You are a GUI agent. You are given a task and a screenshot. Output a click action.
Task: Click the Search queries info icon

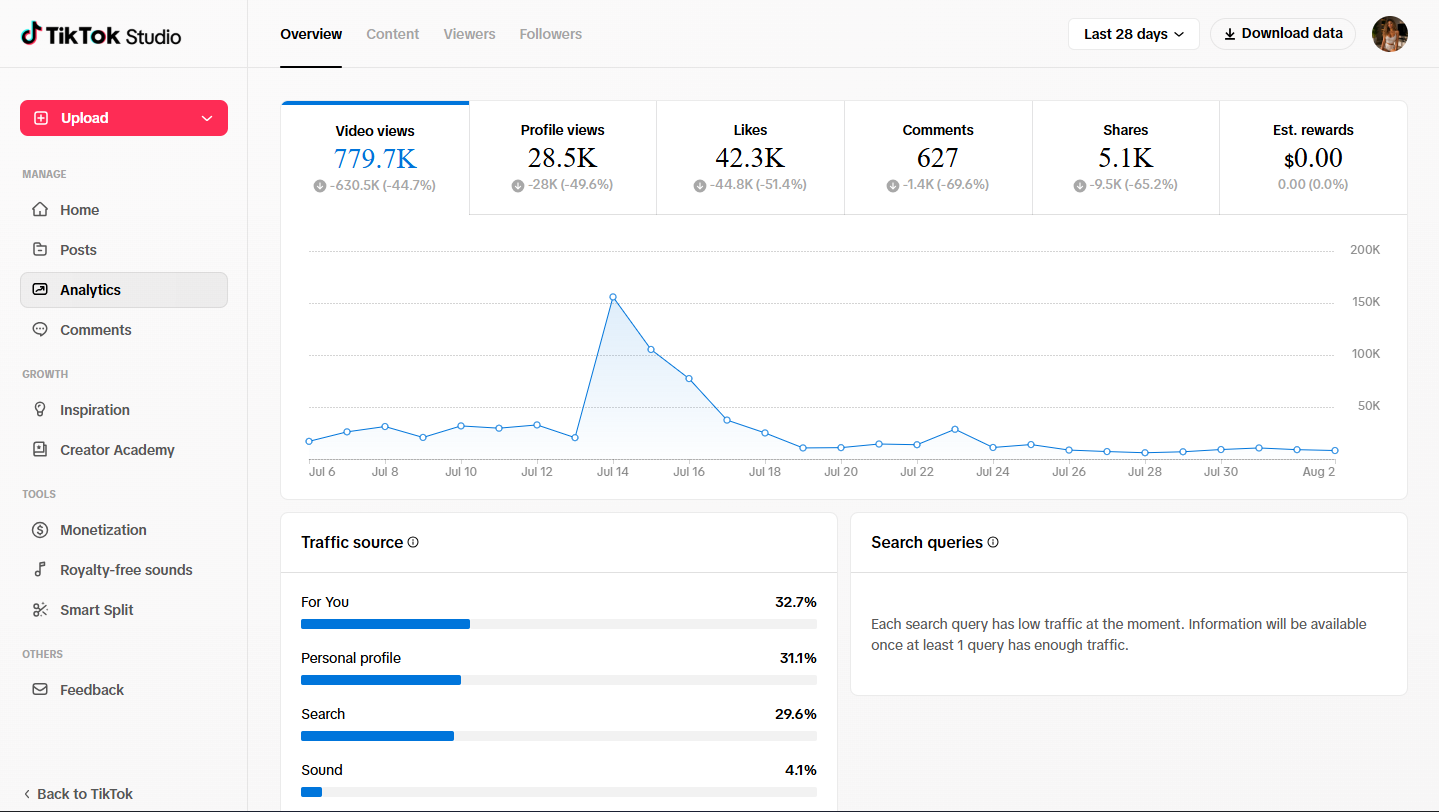point(993,542)
